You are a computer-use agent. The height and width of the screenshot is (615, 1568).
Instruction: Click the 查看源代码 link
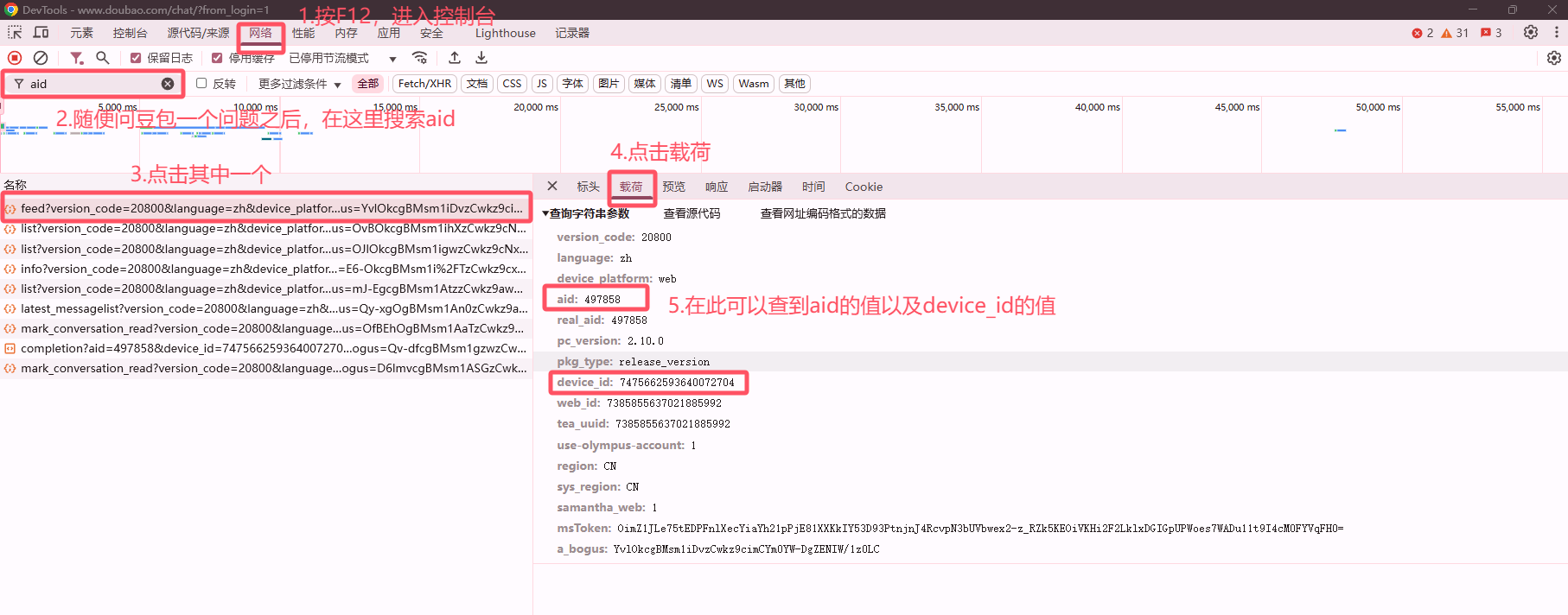[x=692, y=213]
